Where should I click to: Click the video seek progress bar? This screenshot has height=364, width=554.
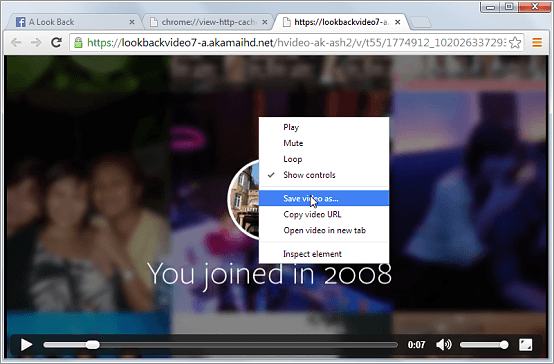pos(220,345)
